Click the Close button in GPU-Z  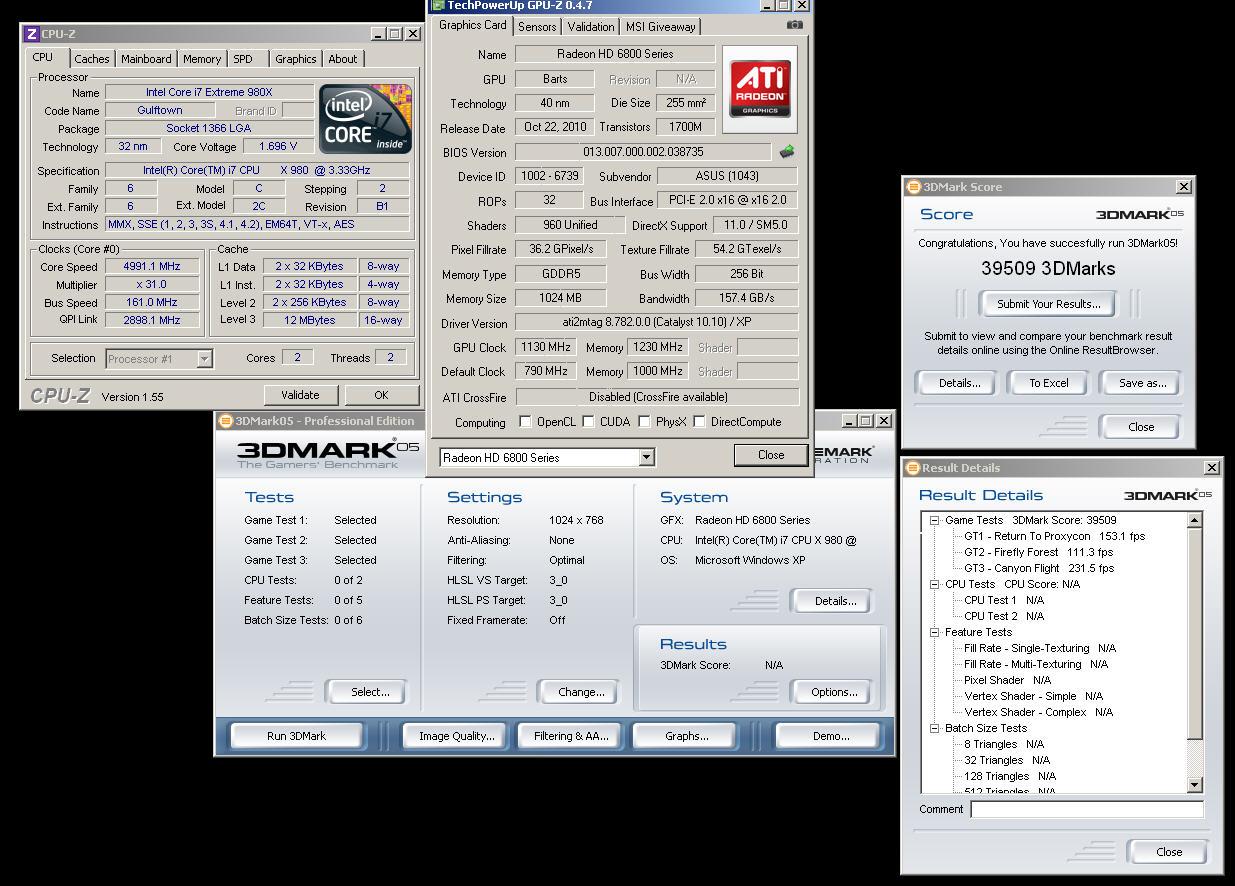pyautogui.click(x=771, y=454)
